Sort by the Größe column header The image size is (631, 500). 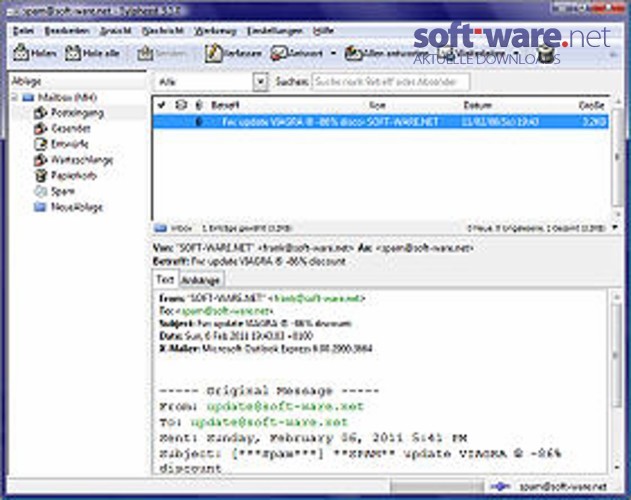(x=591, y=105)
